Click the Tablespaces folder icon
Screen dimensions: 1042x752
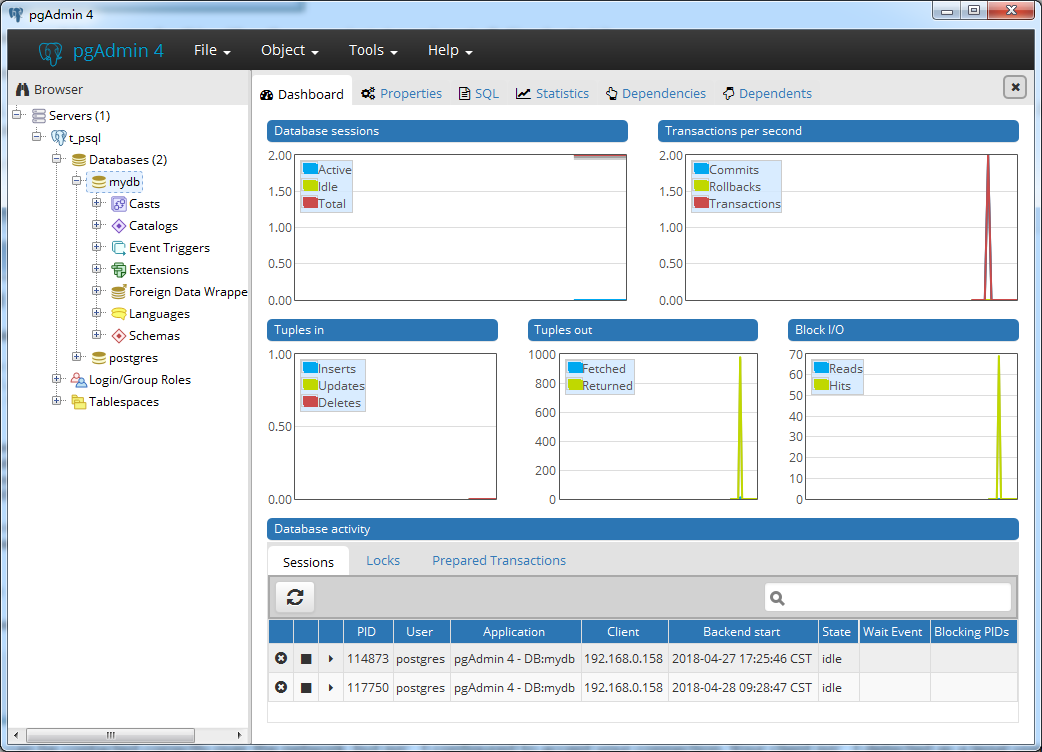point(79,402)
